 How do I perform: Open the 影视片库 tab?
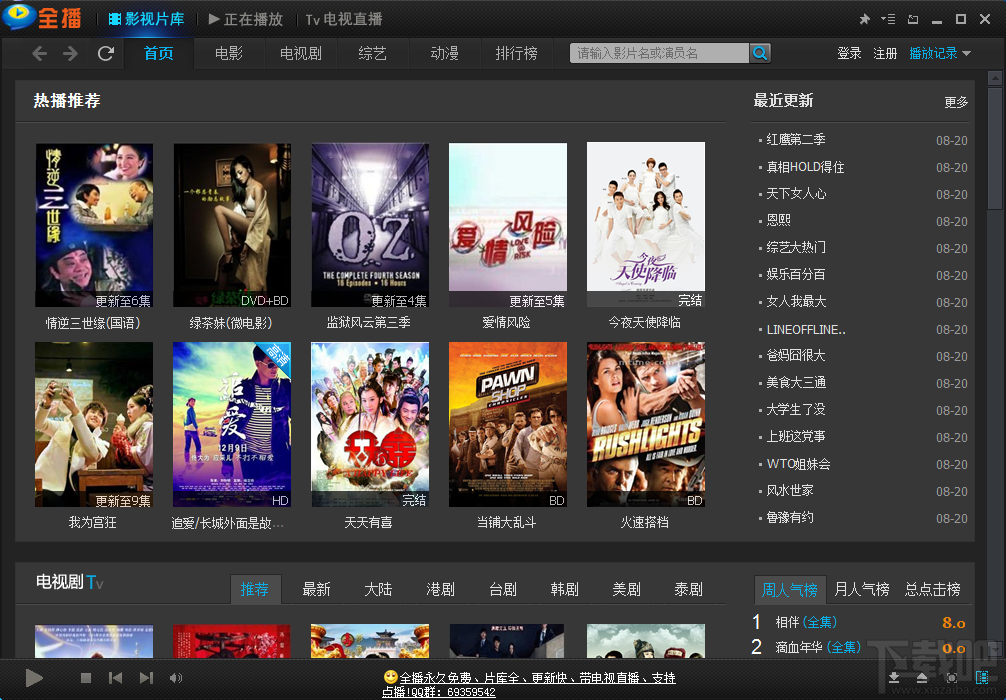pyautogui.click(x=146, y=19)
